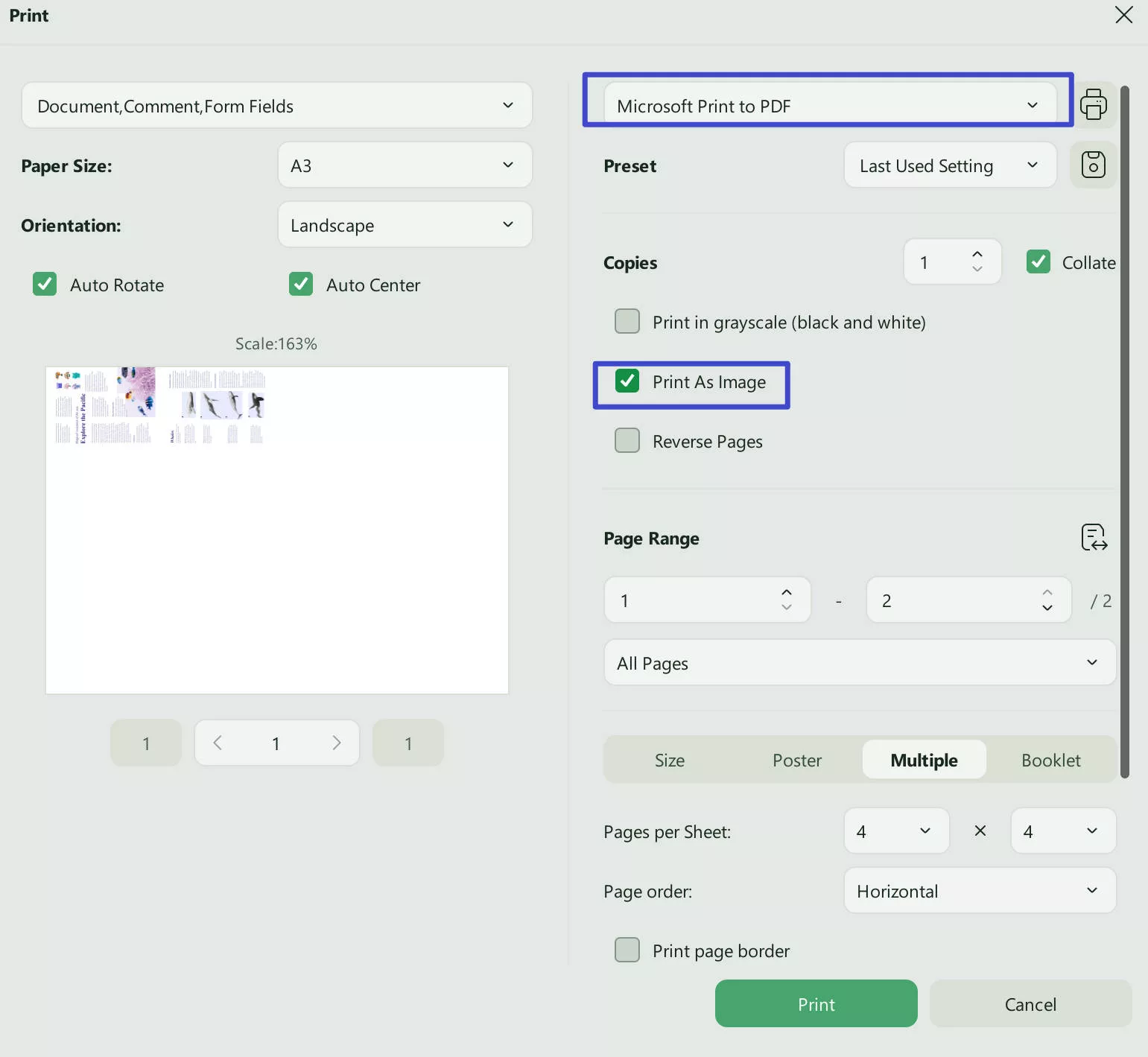Save current settings with floppy disk icon
Viewport: 1148px width, 1057px height.
1093,165
